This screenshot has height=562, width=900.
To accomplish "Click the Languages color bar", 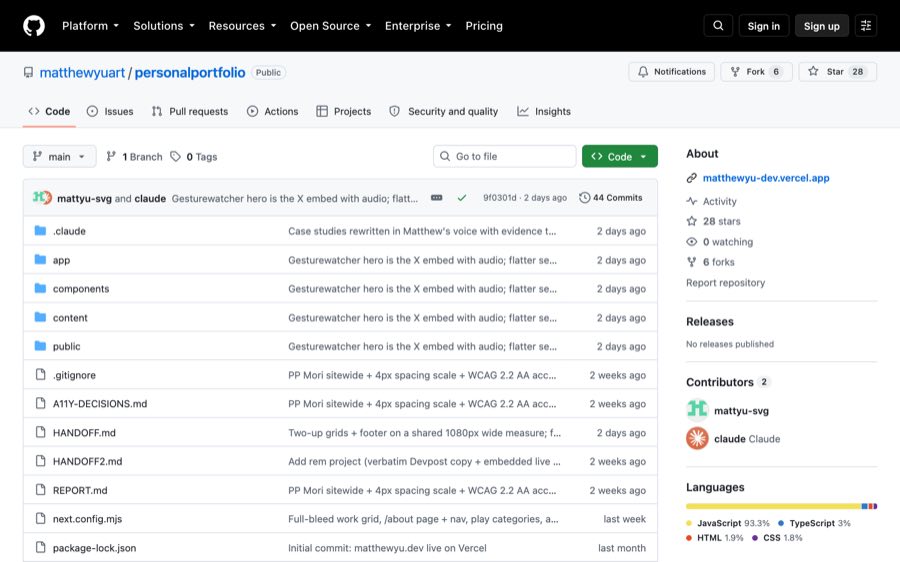I will click(x=781, y=506).
